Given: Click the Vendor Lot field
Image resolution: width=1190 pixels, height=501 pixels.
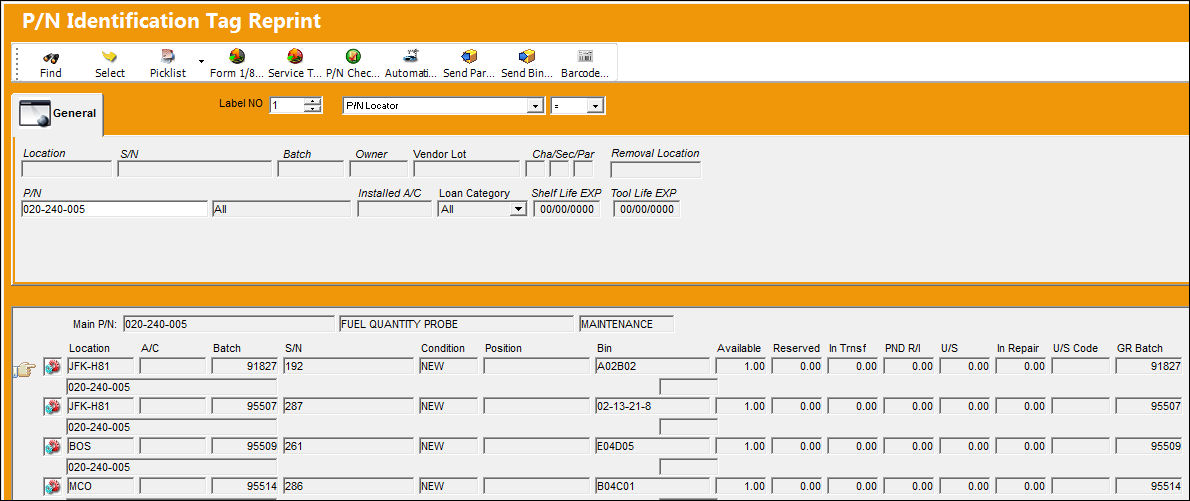Looking at the screenshot, I should pyautogui.click(x=466, y=169).
